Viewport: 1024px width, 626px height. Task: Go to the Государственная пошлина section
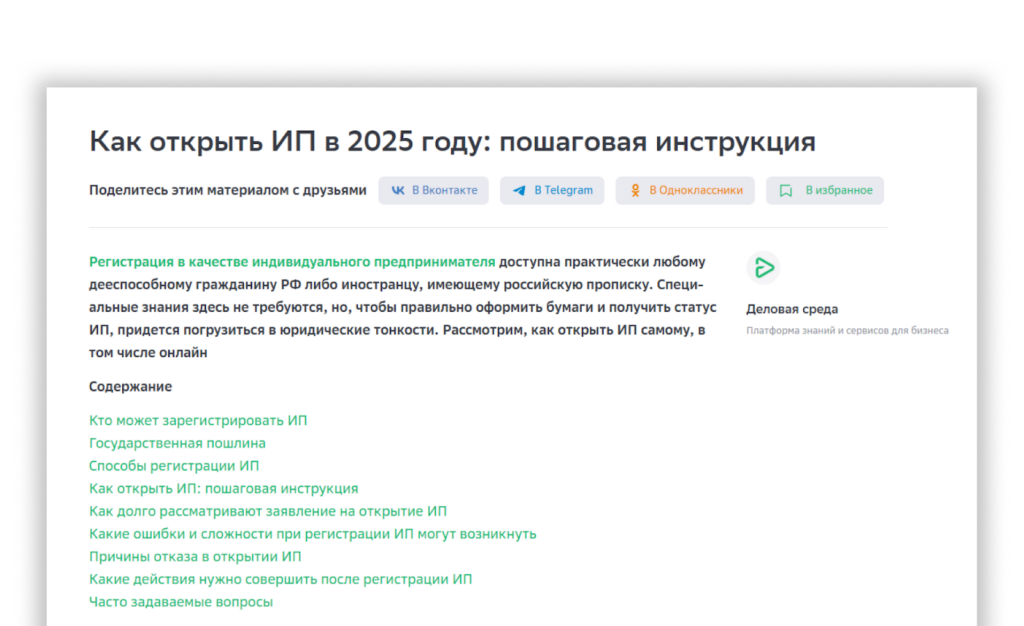(x=177, y=443)
